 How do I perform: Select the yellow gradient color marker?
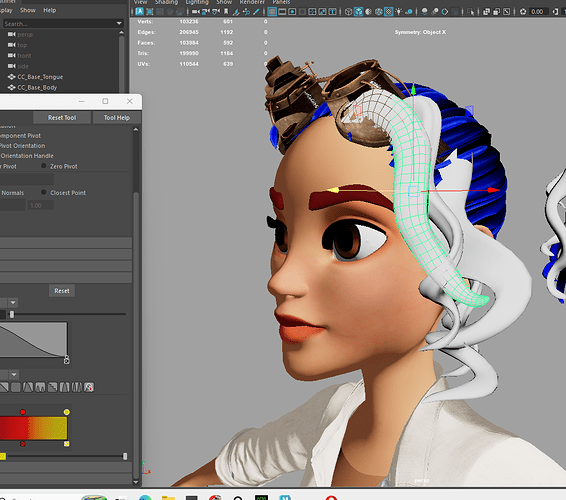[66, 412]
